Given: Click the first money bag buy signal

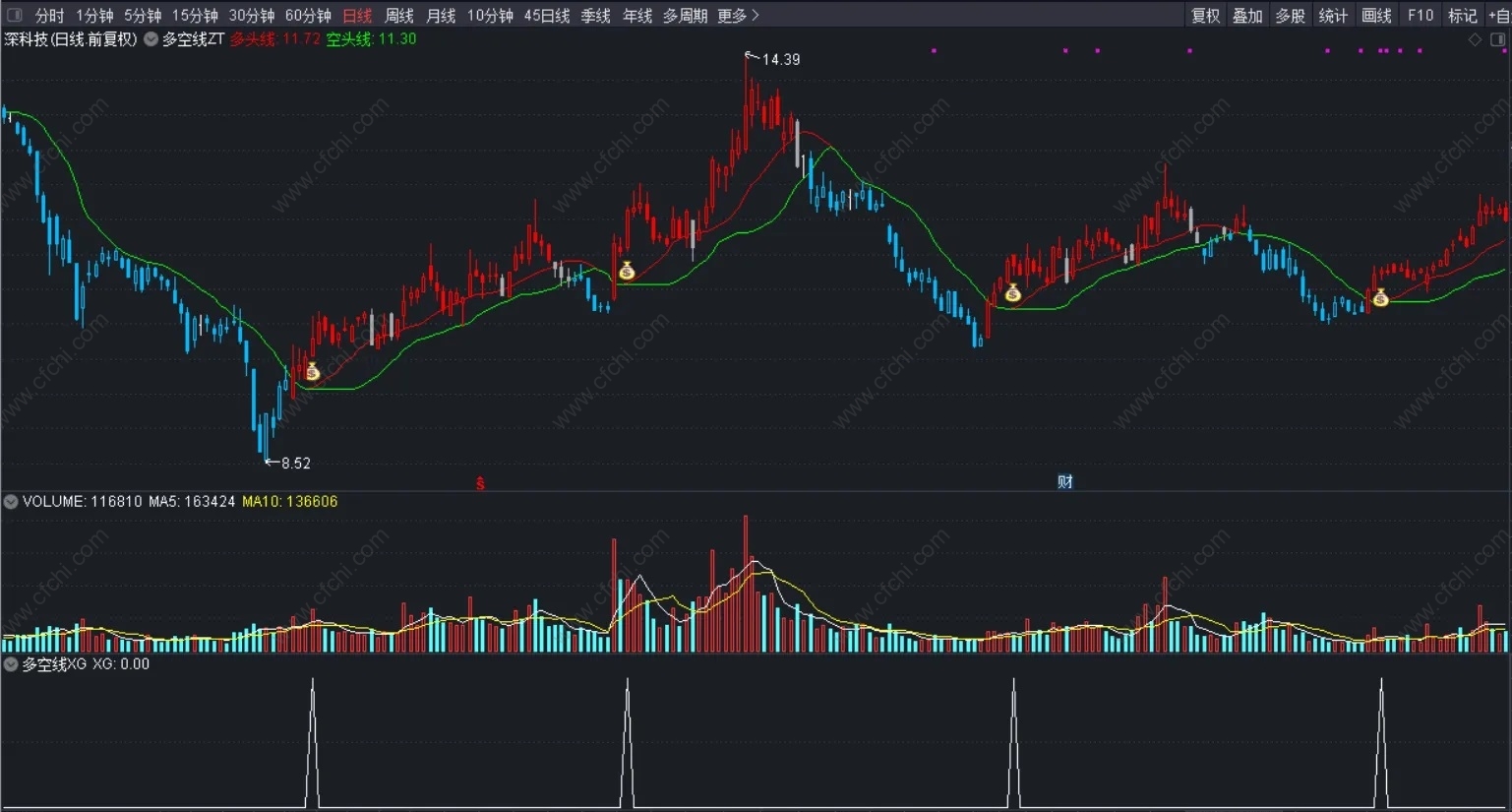Looking at the screenshot, I should [x=312, y=372].
